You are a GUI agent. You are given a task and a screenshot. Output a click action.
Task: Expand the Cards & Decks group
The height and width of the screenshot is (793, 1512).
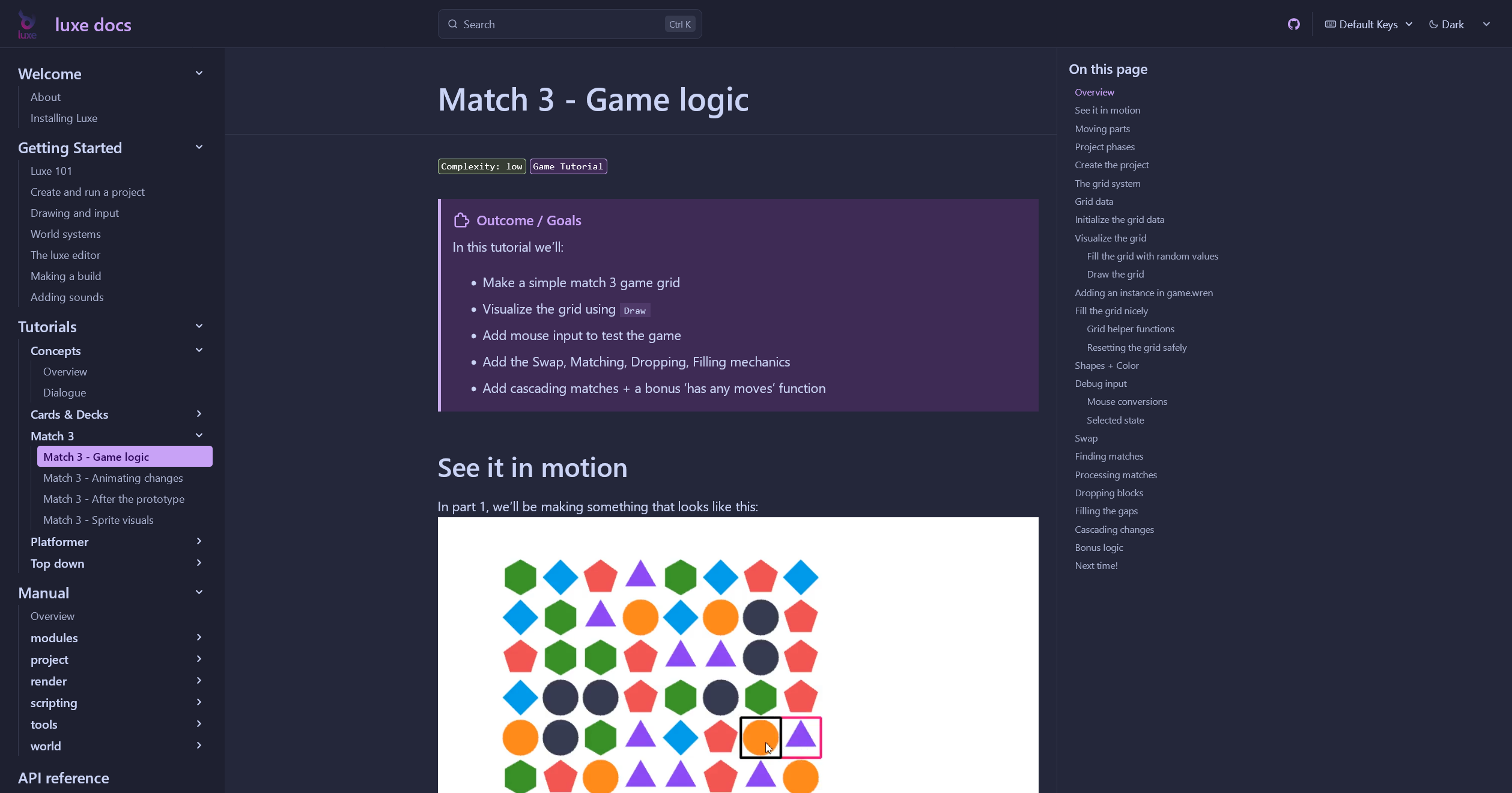(x=199, y=414)
